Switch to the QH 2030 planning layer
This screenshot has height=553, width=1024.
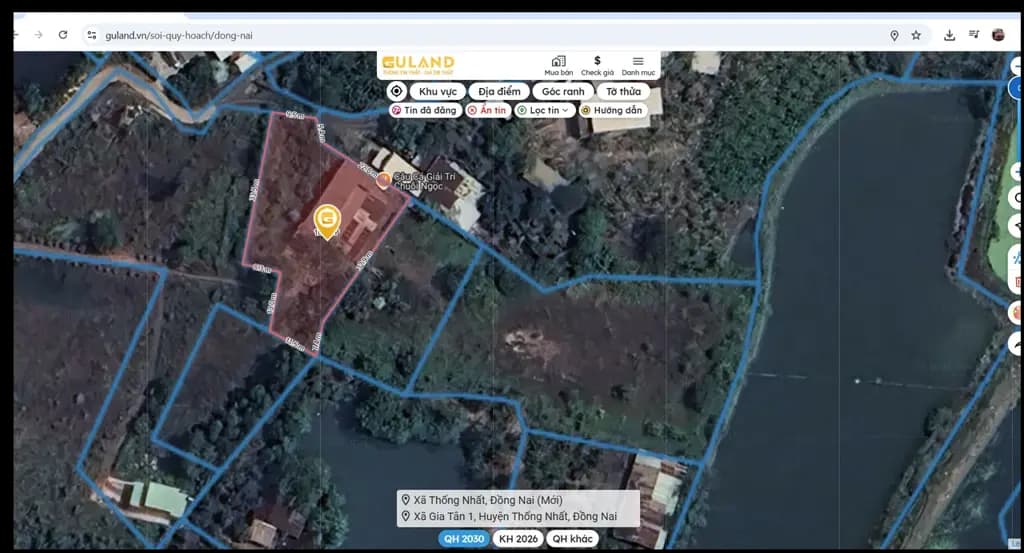point(464,539)
